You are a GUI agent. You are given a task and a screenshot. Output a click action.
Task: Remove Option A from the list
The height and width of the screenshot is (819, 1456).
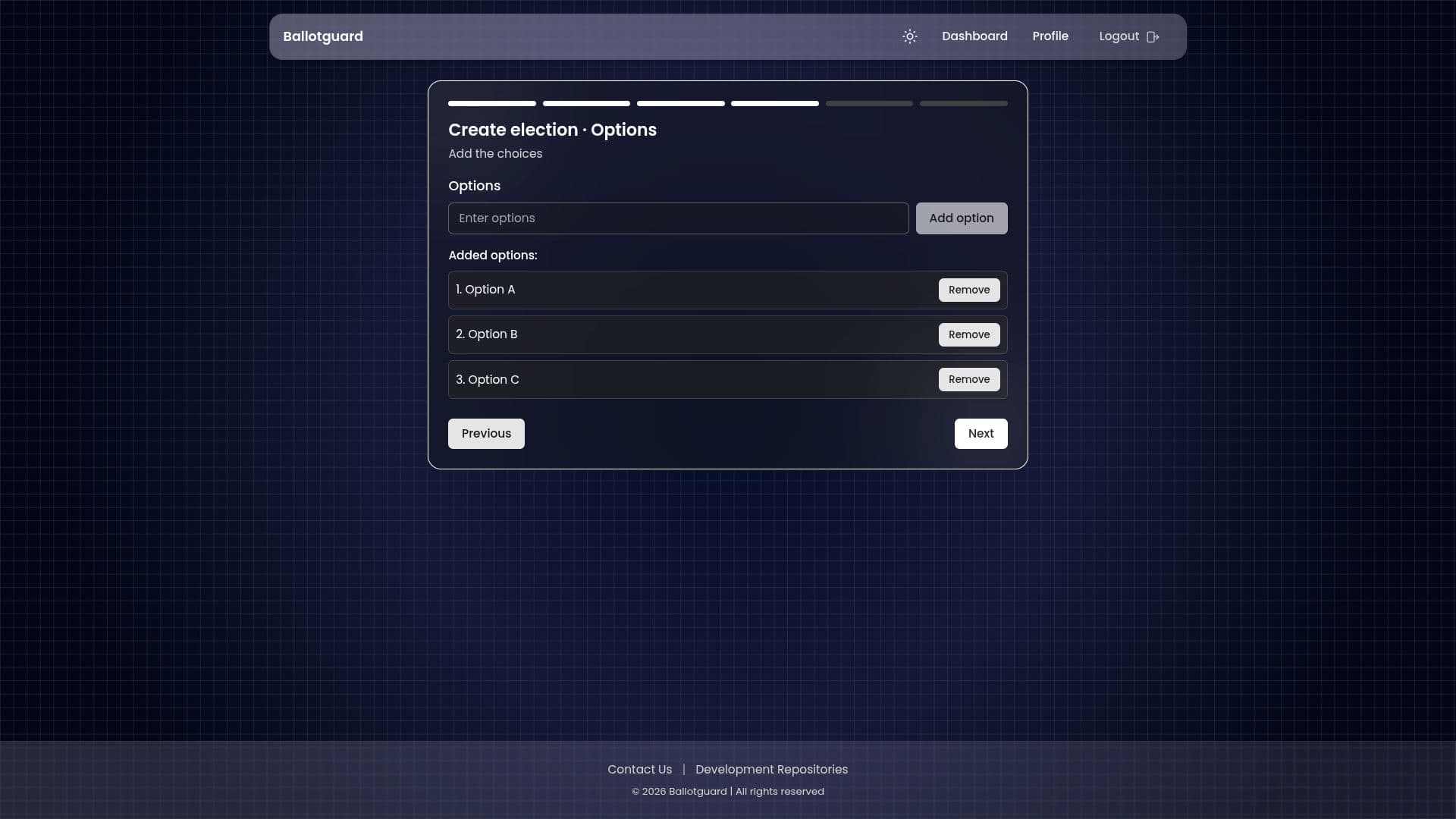click(969, 290)
